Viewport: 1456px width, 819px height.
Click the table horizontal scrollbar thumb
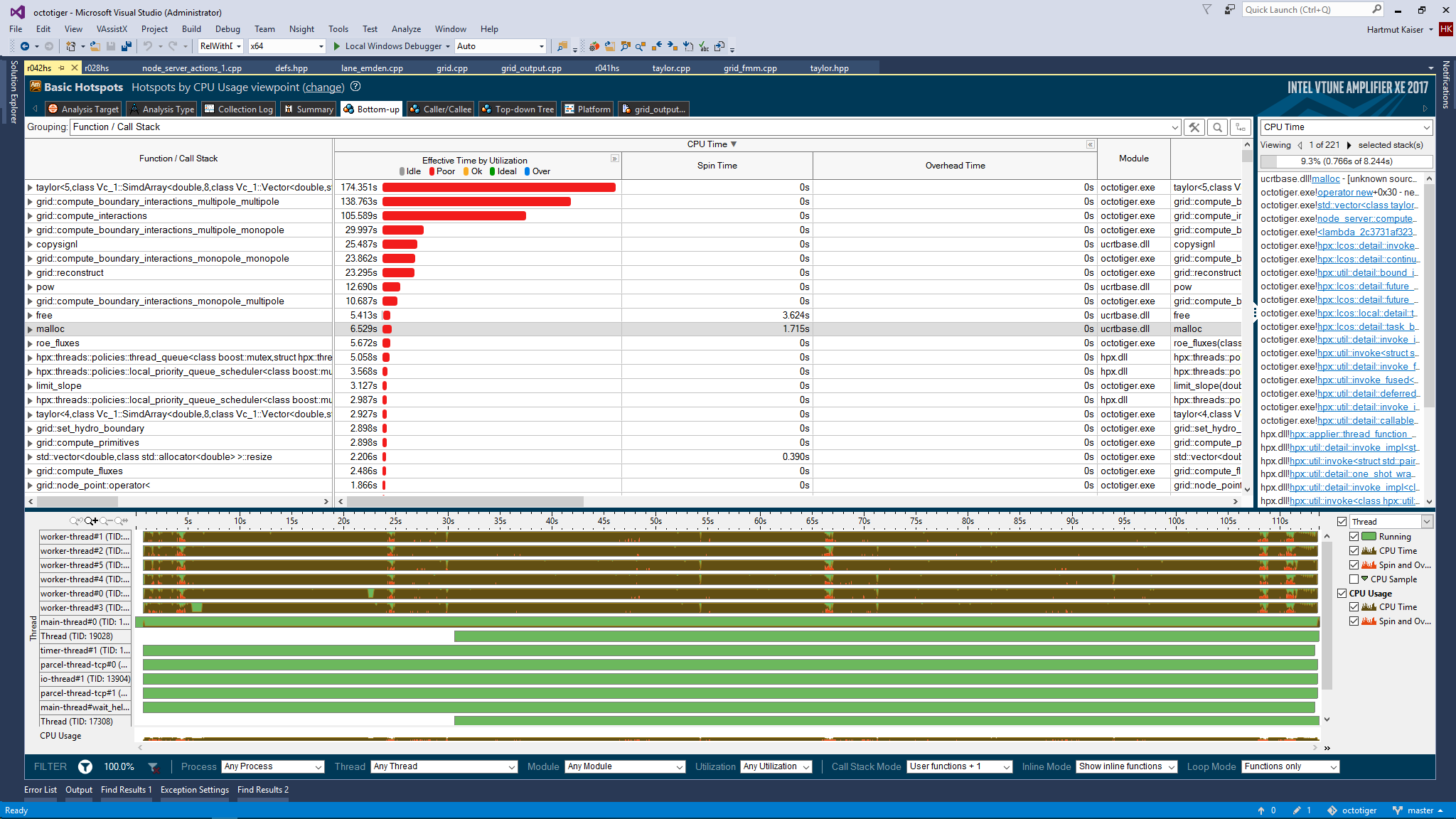[465, 501]
